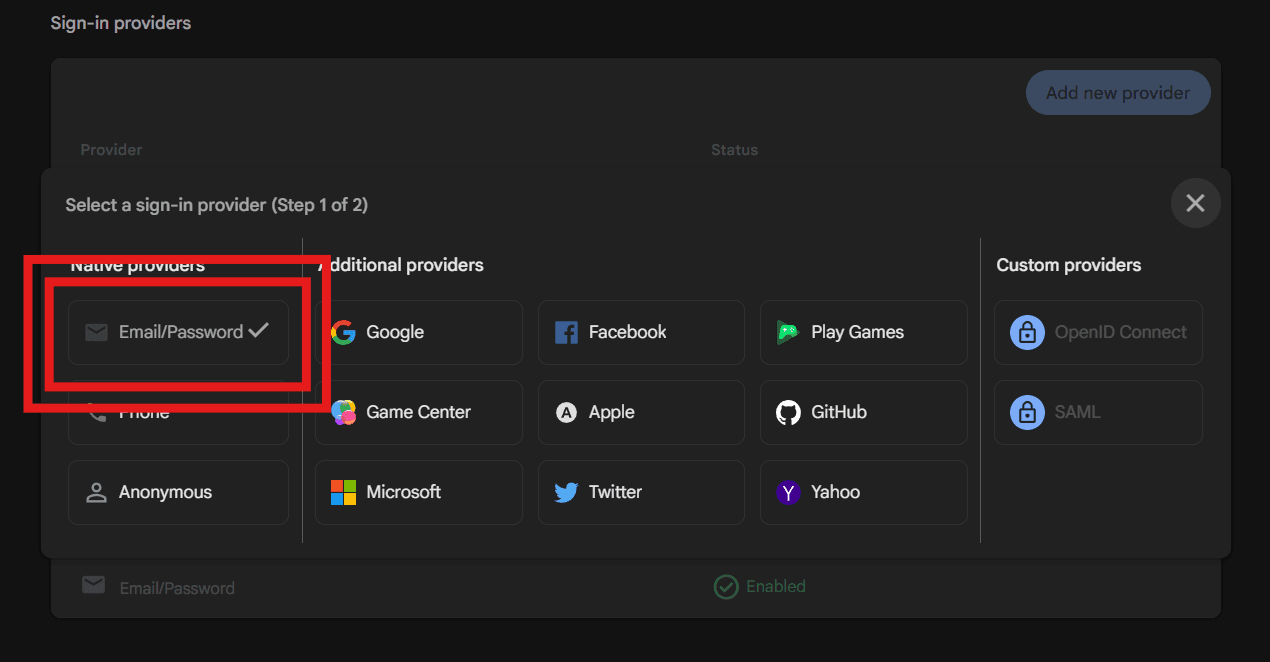Image resolution: width=1270 pixels, height=662 pixels.
Task: Choose Apple as sign-in provider
Action: 641,412
